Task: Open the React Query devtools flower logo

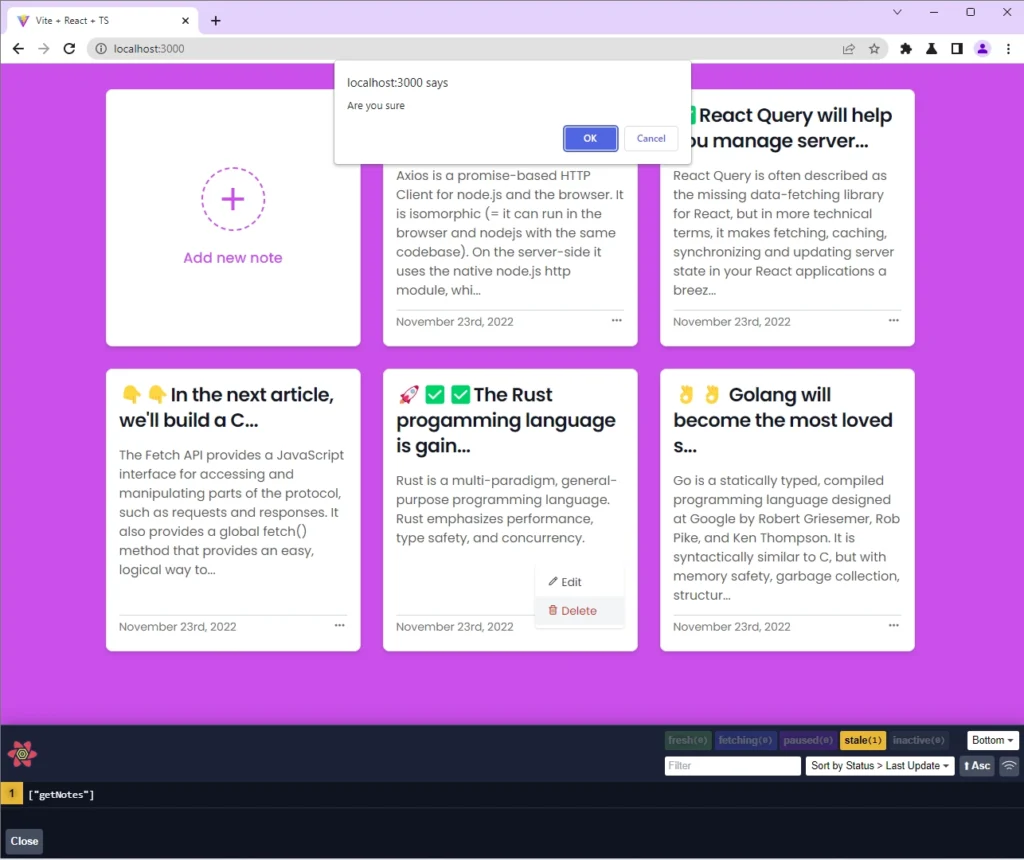Action: pos(22,754)
